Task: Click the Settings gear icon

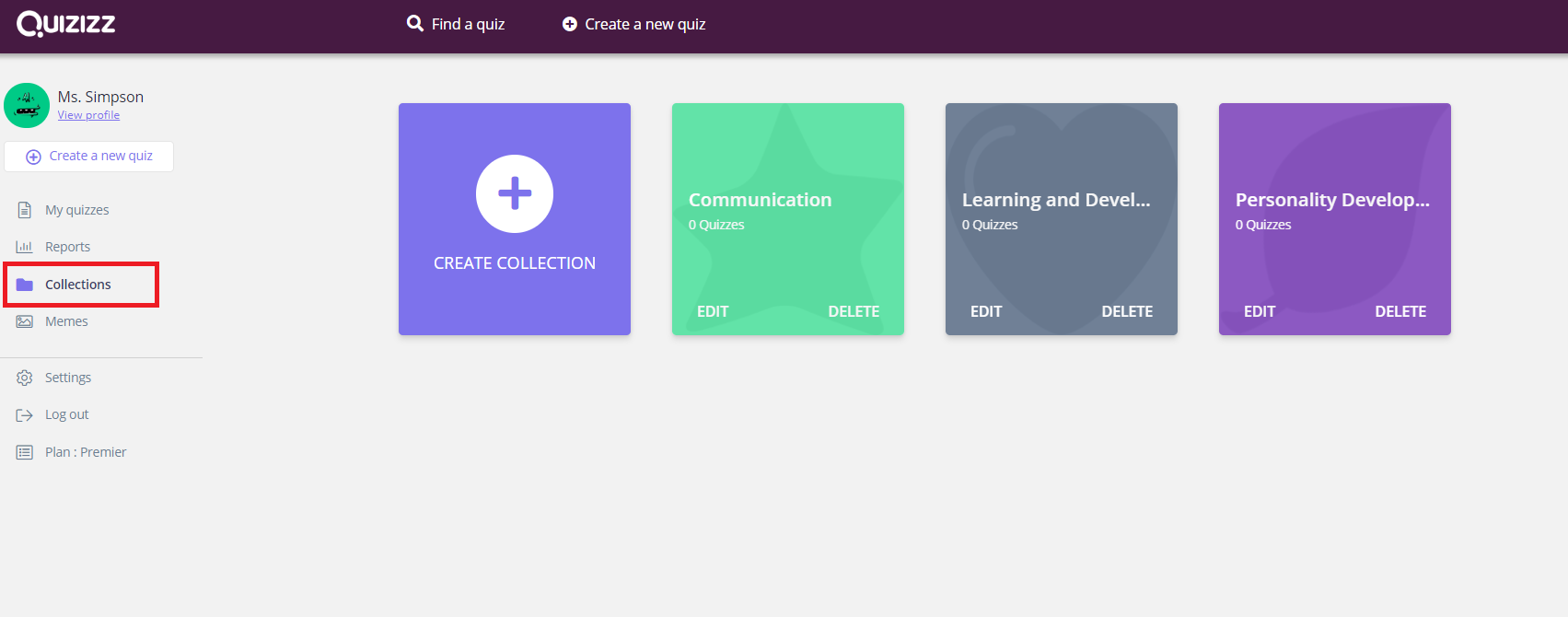Action: coord(25,378)
